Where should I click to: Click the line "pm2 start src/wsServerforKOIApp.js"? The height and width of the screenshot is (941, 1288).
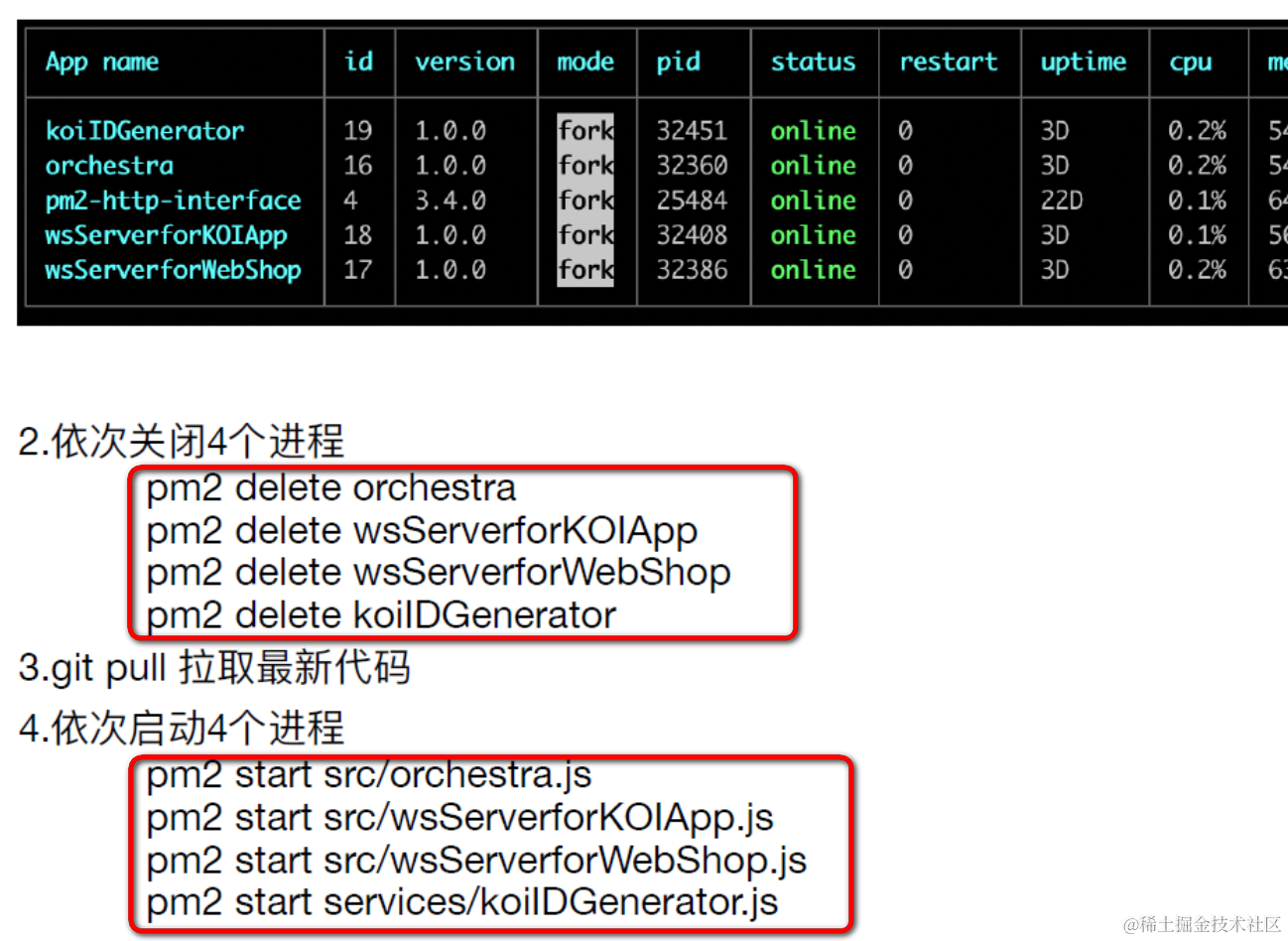pyautogui.click(x=459, y=818)
